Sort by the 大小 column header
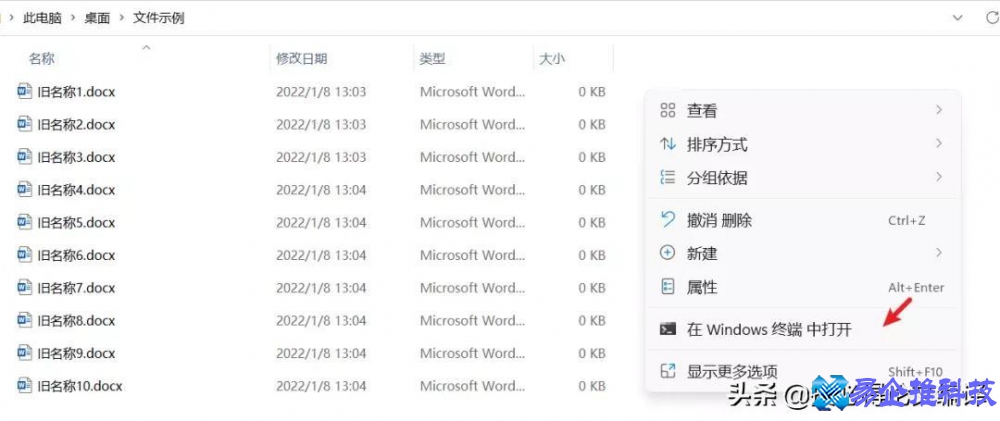The height and width of the screenshot is (421, 1000). point(552,59)
